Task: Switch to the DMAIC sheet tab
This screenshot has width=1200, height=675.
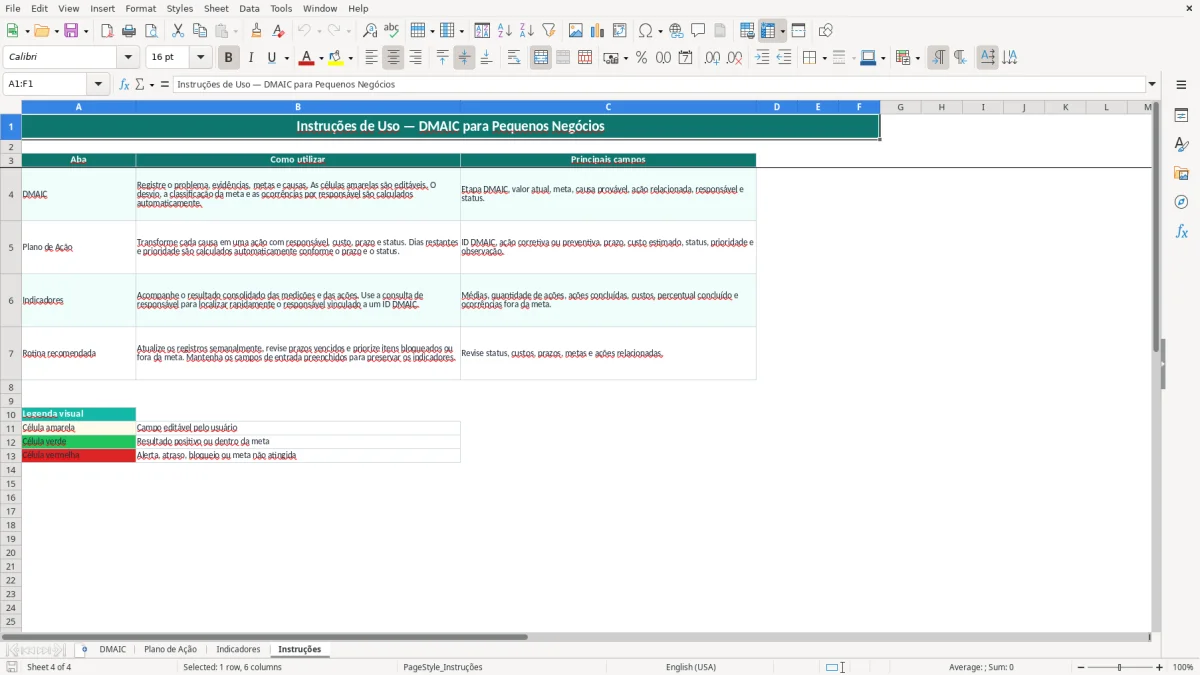Action: 113,649
